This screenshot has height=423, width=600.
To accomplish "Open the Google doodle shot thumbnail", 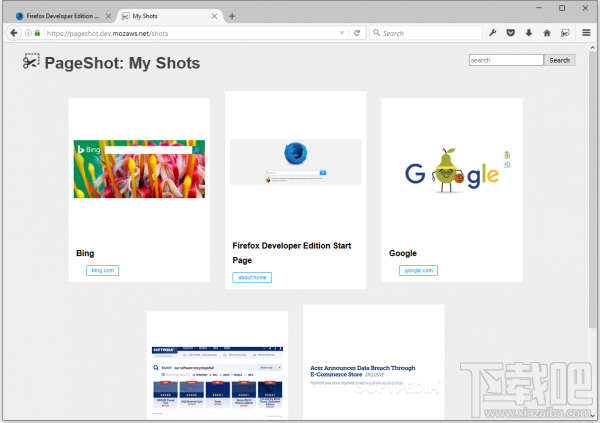I will pyautogui.click(x=452, y=169).
